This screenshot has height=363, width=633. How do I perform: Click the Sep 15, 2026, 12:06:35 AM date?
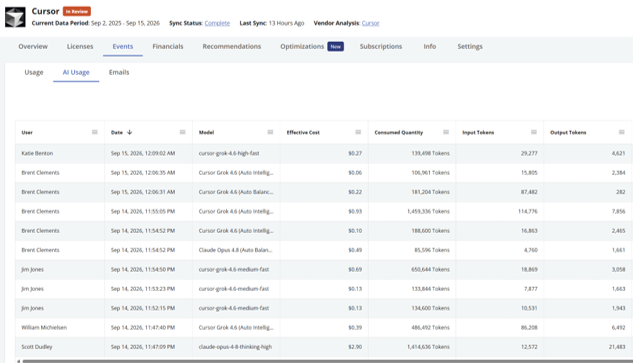point(143,173)
